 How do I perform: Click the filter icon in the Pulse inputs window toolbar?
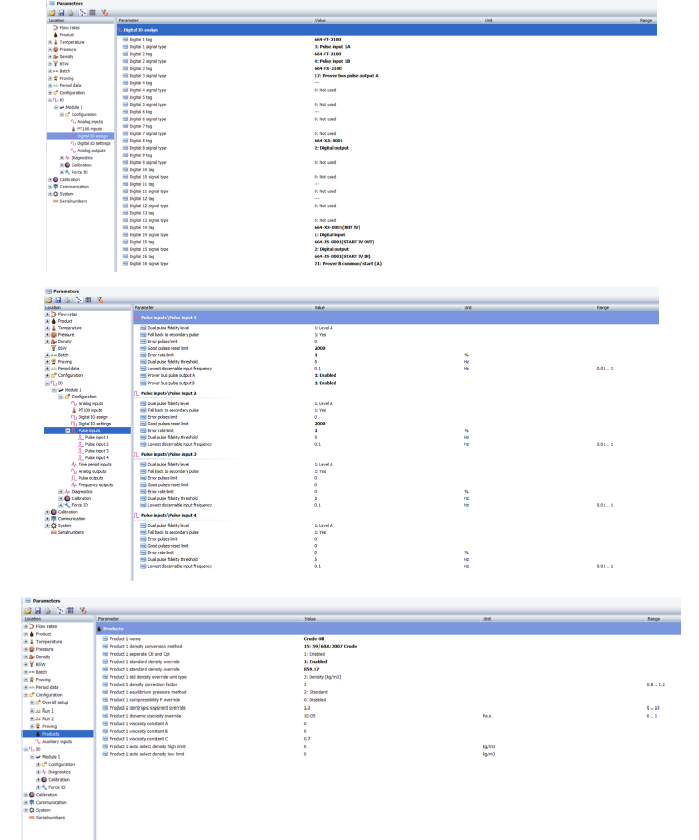100,300
